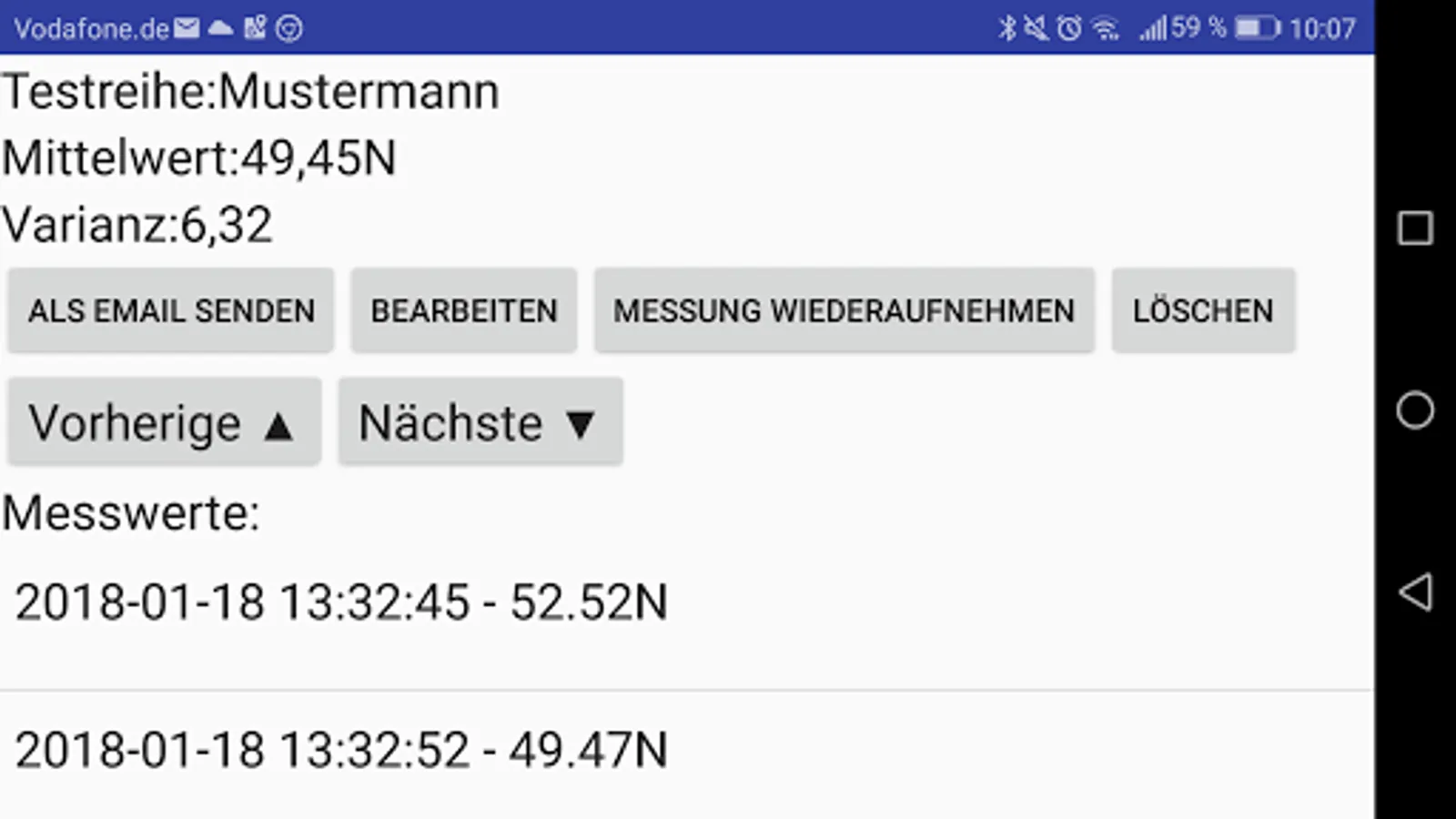
Task: Send the series as email
Action: pos(170,310)
